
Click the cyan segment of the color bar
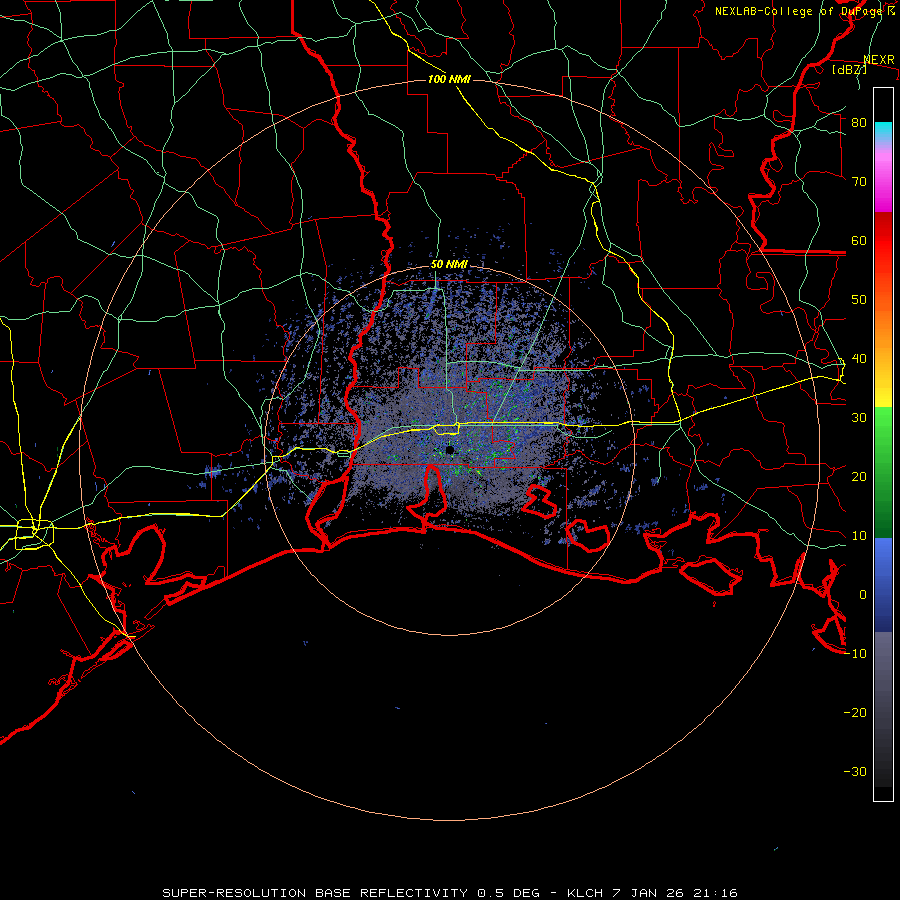883,131
